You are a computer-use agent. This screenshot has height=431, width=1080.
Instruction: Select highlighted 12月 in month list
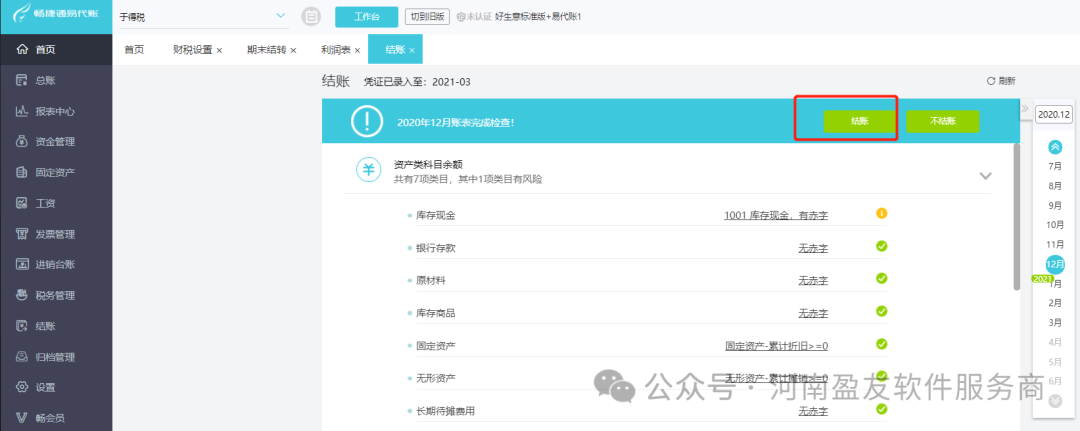[1055, 264]
